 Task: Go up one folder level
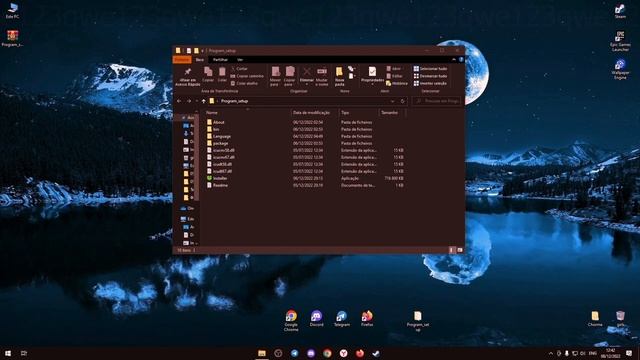(x=204, y=101)
